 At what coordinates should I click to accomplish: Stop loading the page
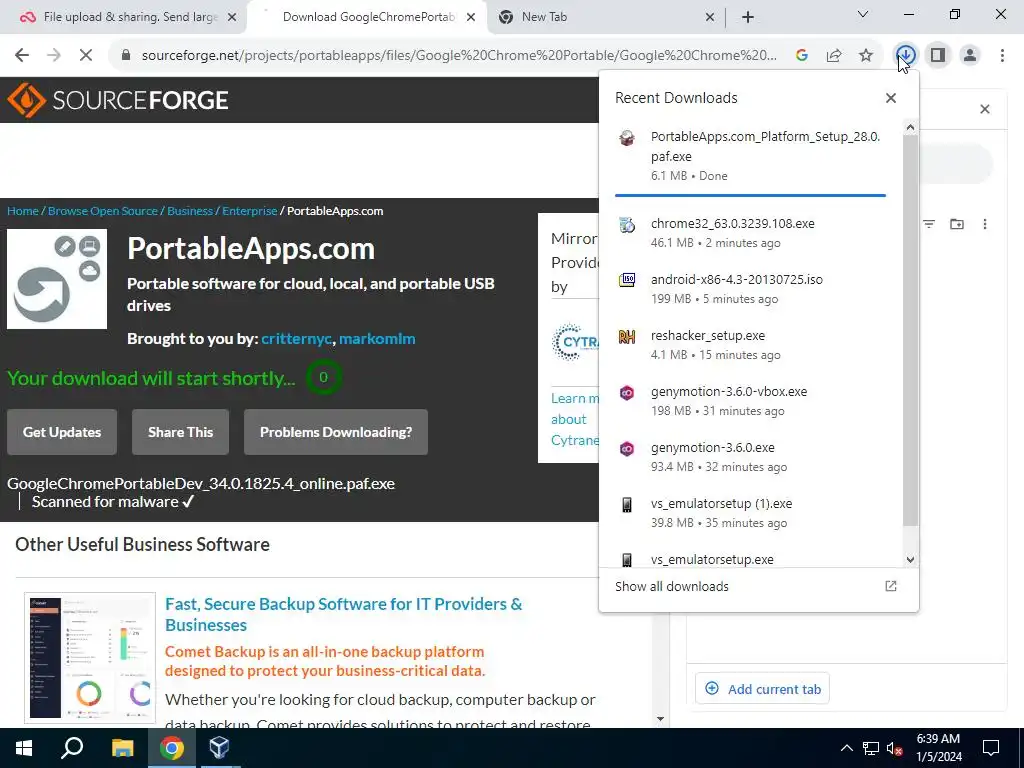point(86,55)
